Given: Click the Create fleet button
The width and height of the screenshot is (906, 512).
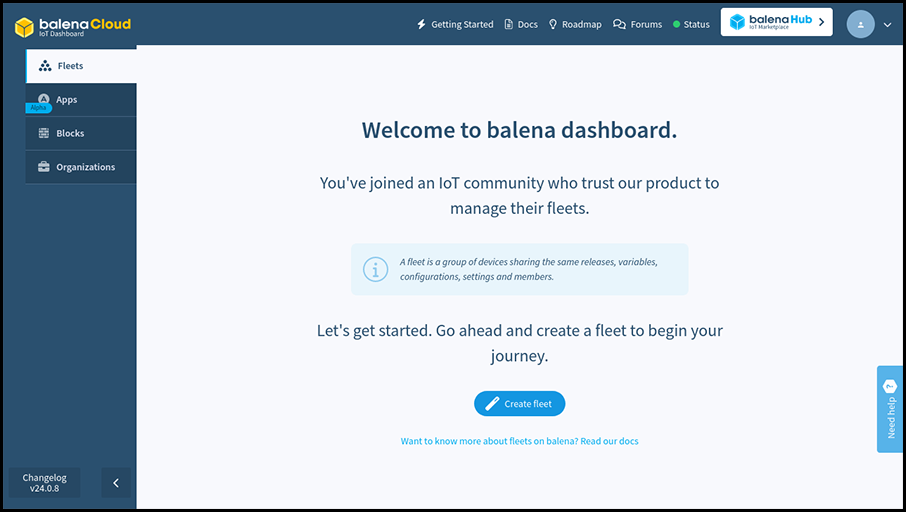Looking at the screenshot, I should pyautogui.click(x=519, y=403).
